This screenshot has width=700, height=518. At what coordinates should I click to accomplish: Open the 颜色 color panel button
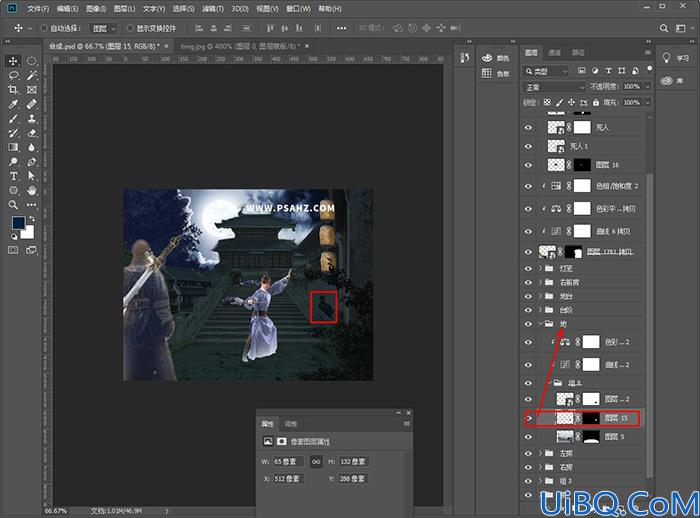(495, 58)
